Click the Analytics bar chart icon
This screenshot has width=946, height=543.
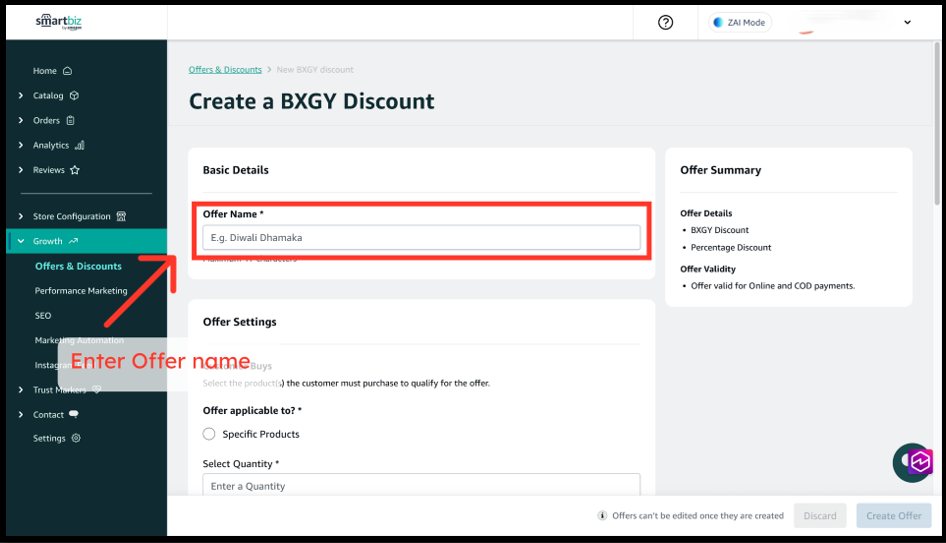tap(79, 145)
